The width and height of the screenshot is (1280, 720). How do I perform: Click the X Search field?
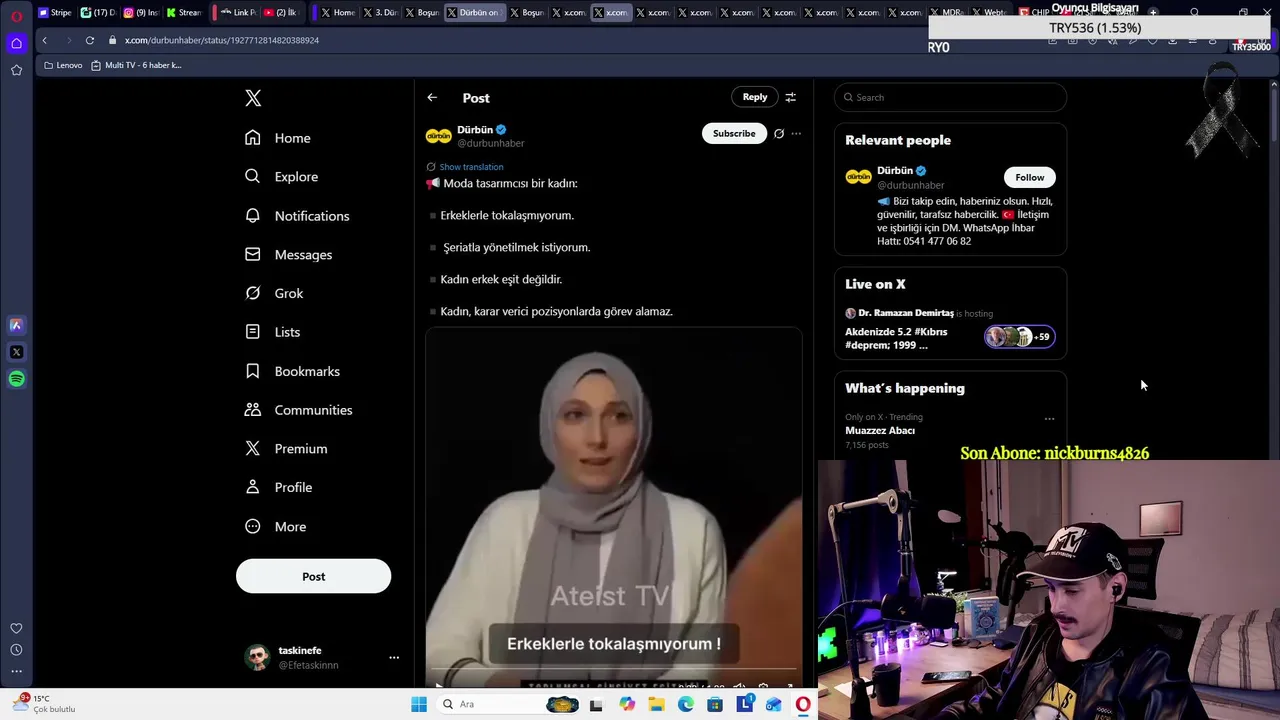950,97
